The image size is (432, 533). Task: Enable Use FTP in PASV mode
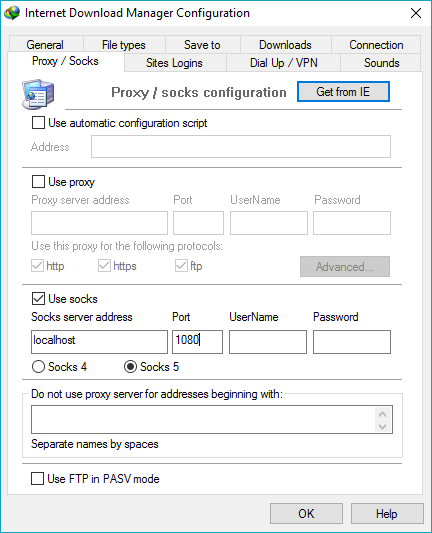click(37, 479)
